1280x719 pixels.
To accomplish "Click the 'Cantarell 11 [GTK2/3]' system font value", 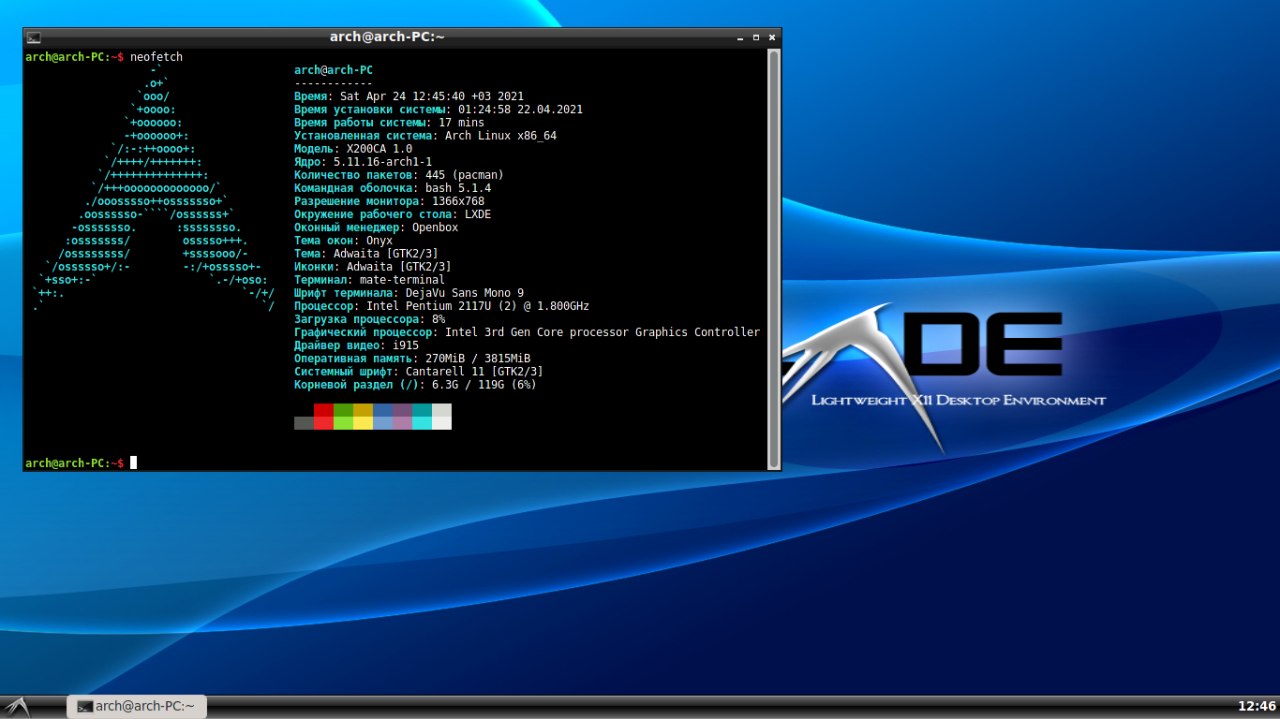I will tap(475, 371).
